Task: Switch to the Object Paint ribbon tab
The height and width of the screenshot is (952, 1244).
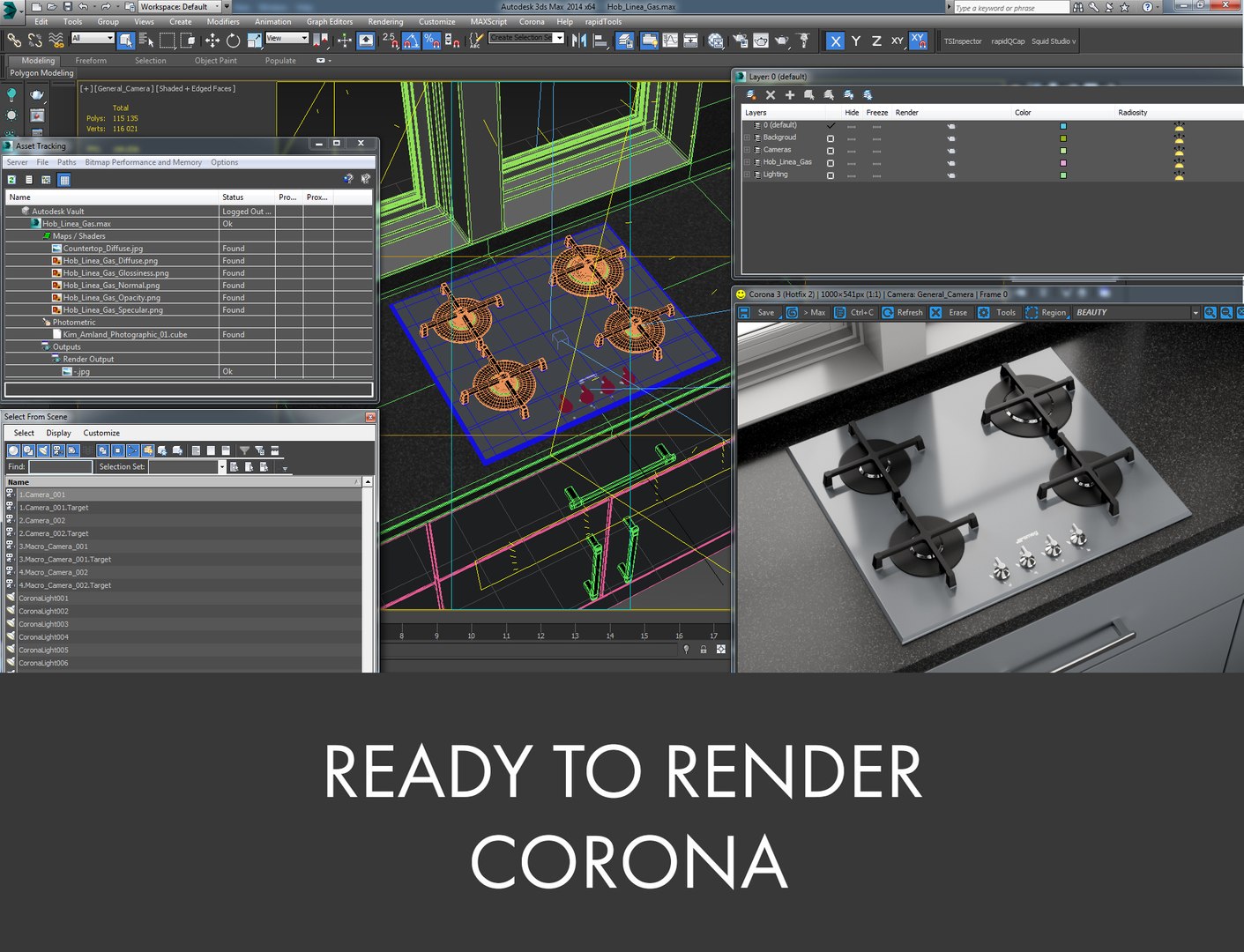Action: [216, 61]
